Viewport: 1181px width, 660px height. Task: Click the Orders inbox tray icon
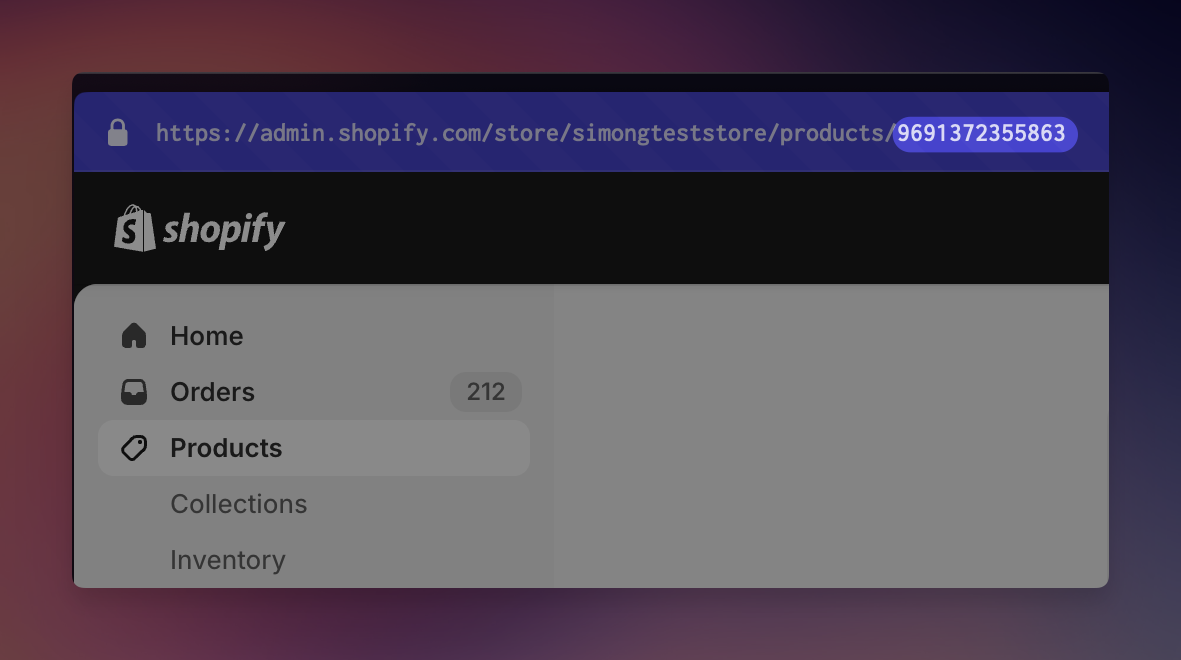pyautogui.click(x=134, y=392)
